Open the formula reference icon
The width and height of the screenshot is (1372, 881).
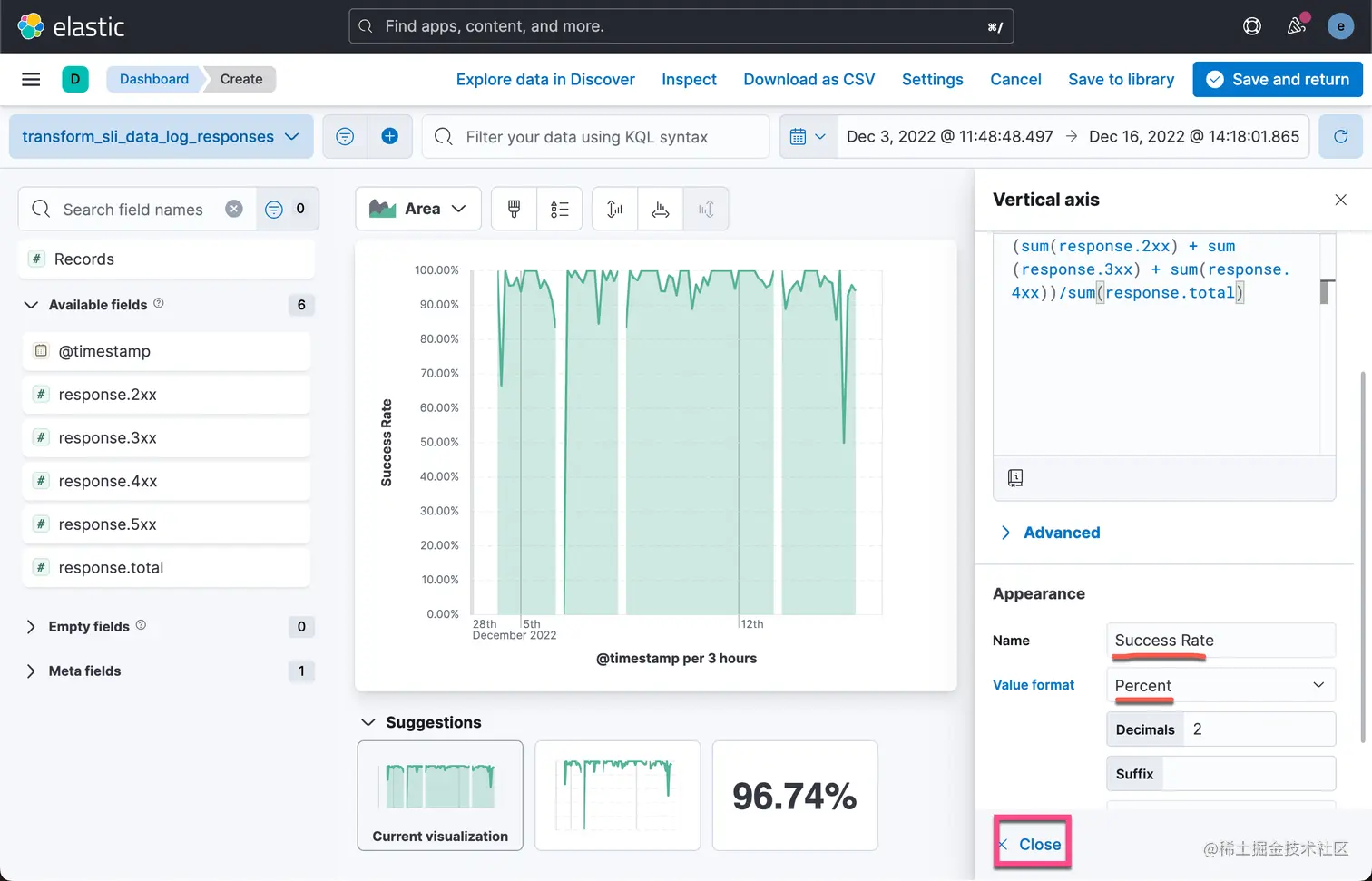click(1015, 478)
